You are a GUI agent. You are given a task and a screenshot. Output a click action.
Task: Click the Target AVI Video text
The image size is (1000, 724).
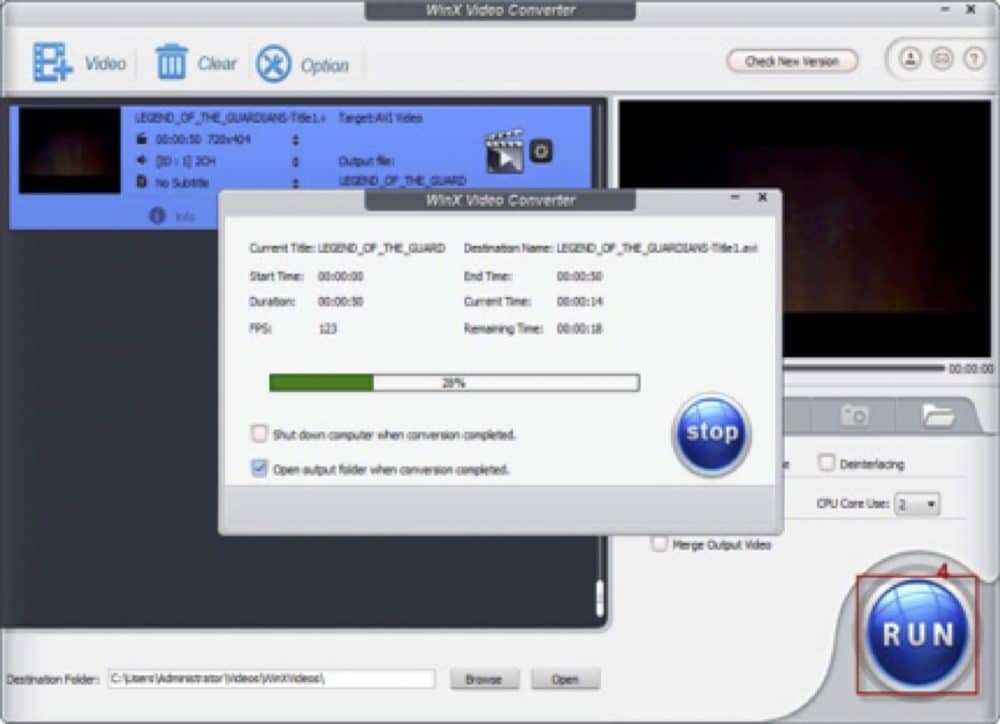[380, 117]
